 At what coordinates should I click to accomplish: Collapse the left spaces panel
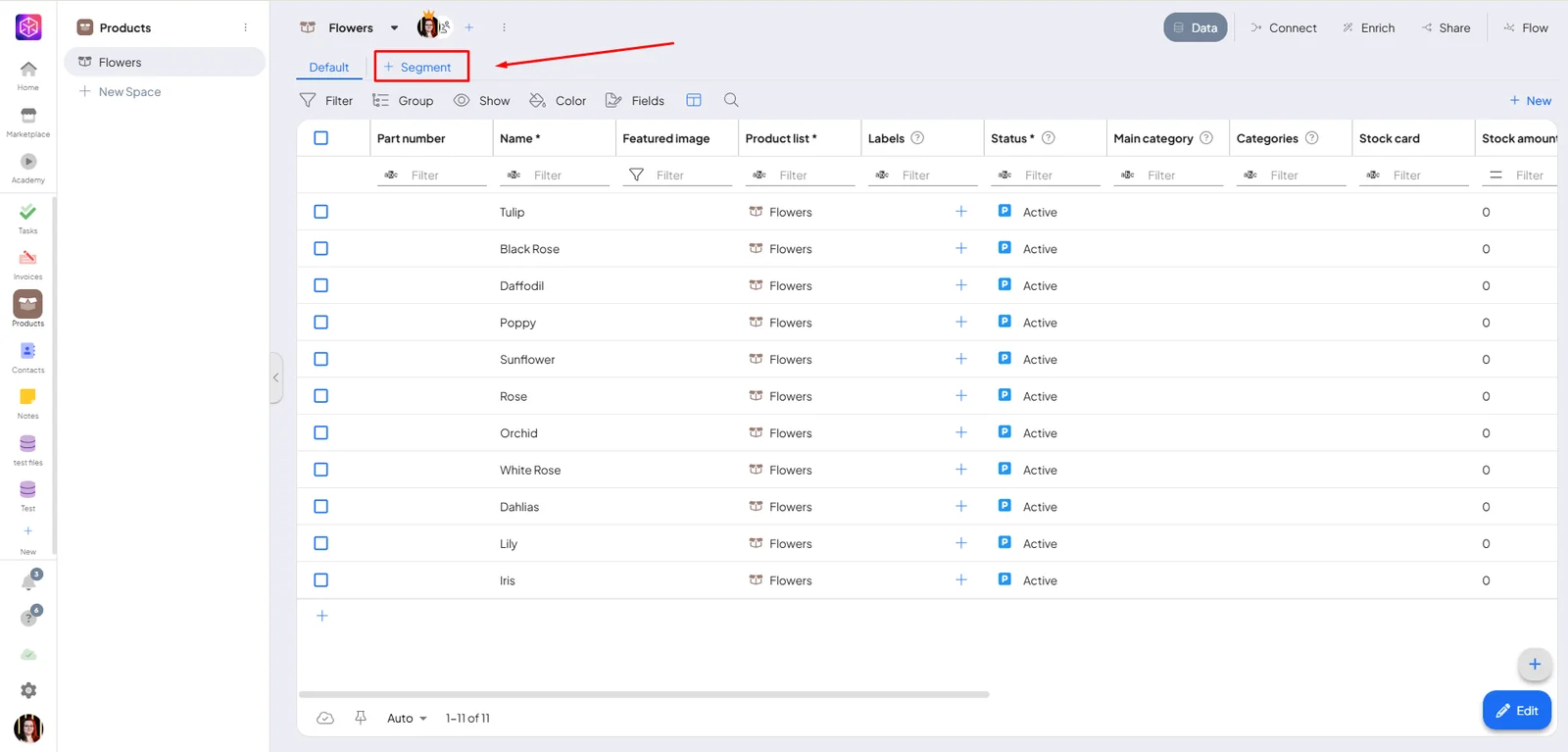click(276, 377)
